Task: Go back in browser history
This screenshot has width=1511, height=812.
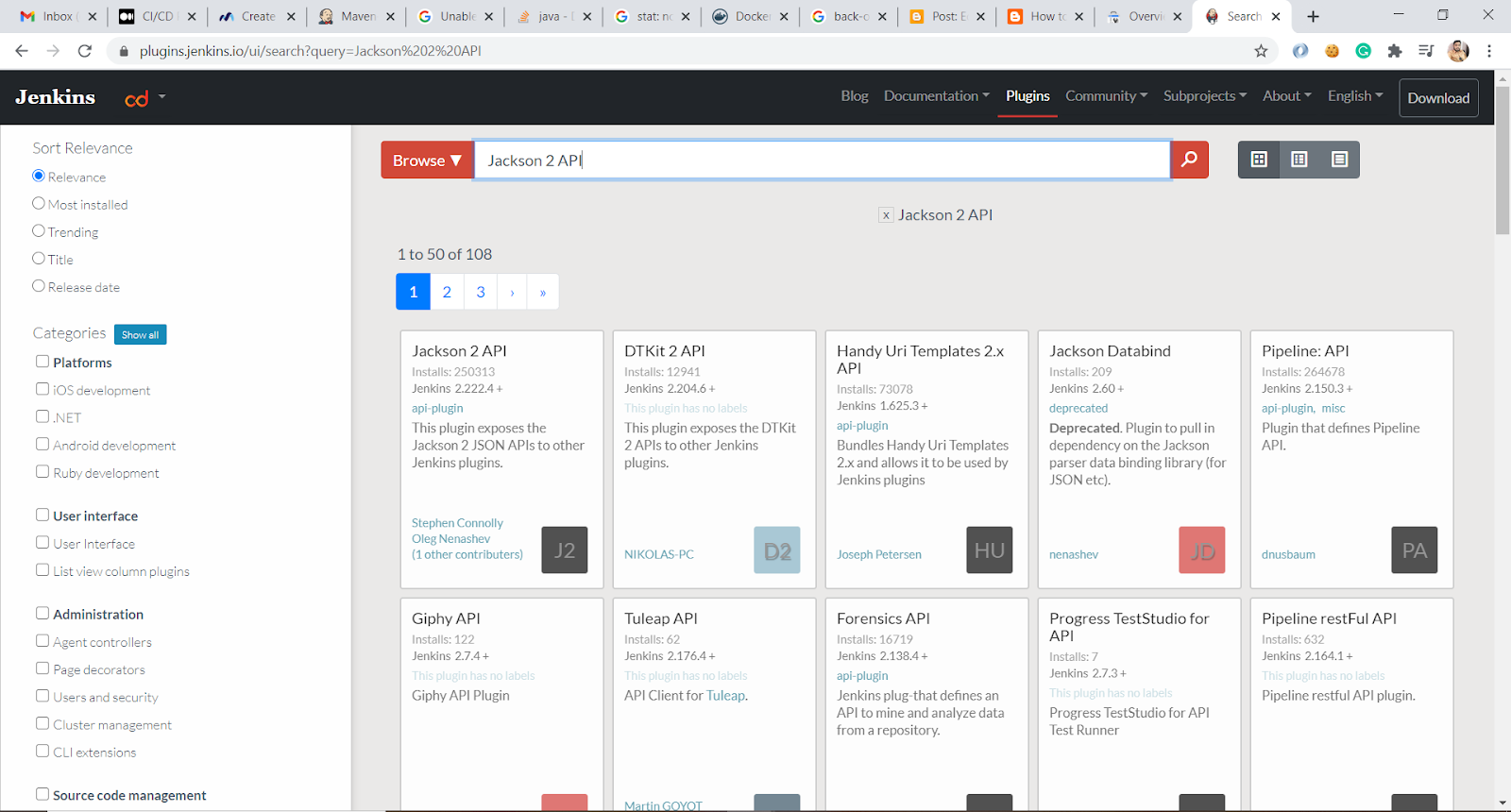Action: [22, 51]
